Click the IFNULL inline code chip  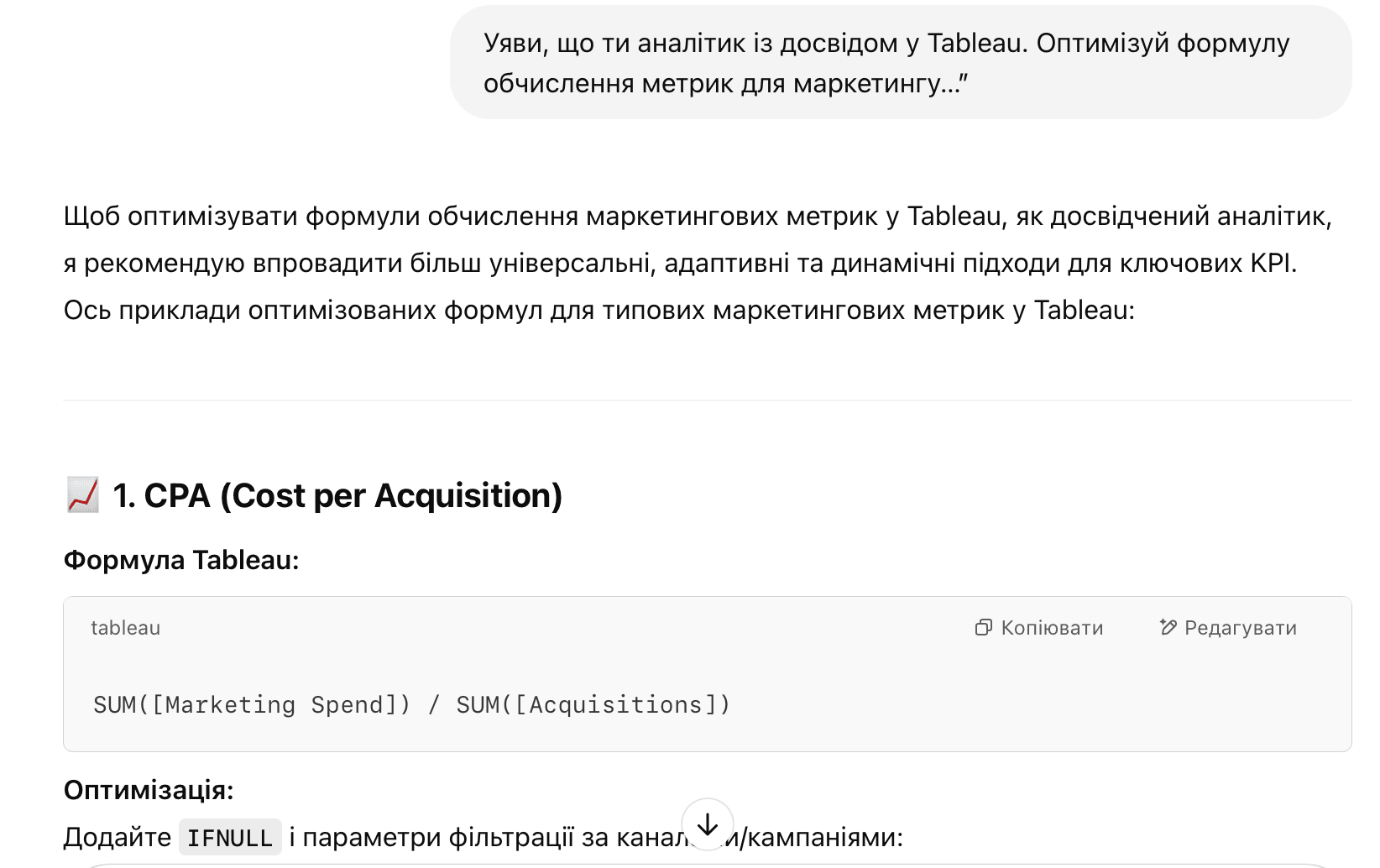pyautogui.click(x=230, y=838)
